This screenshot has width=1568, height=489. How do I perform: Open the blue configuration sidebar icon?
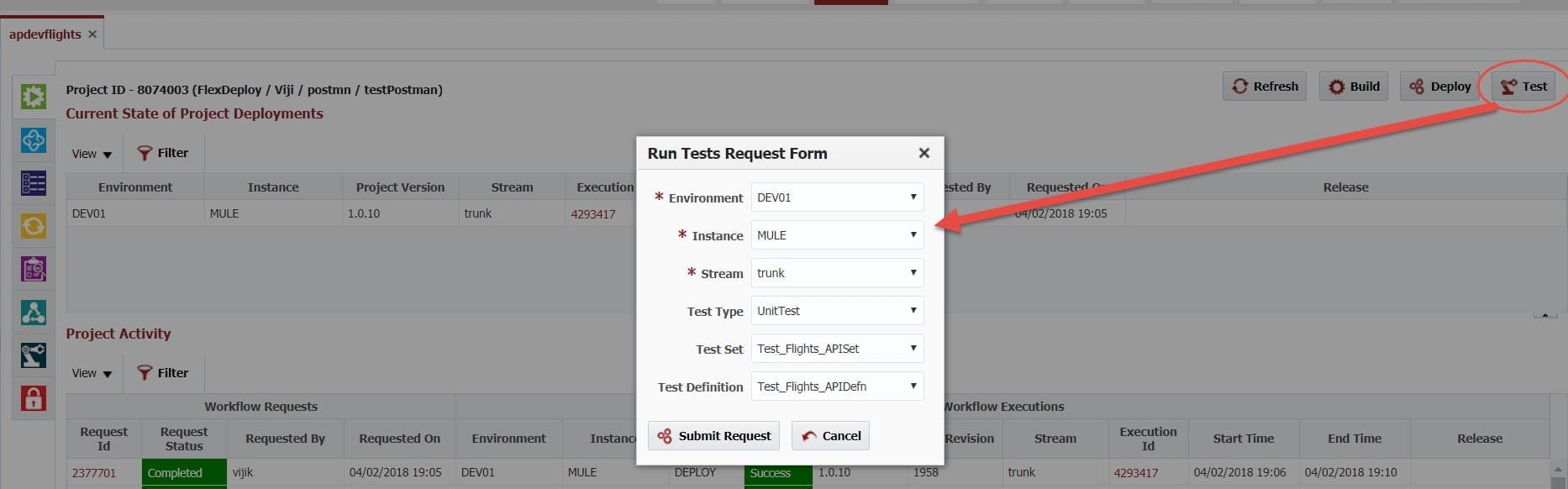(34, 139)
